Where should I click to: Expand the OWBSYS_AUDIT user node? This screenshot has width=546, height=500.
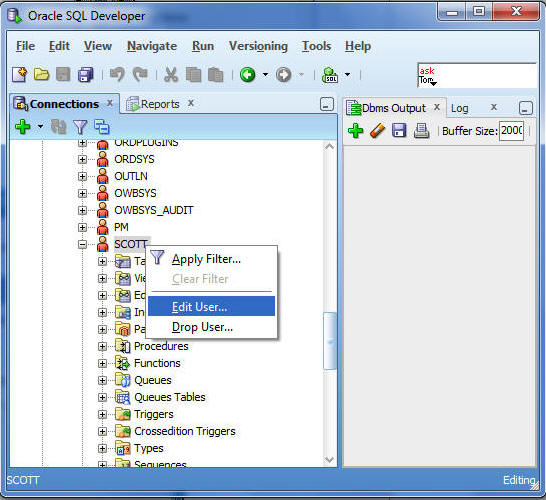click(x=82, y=210)
